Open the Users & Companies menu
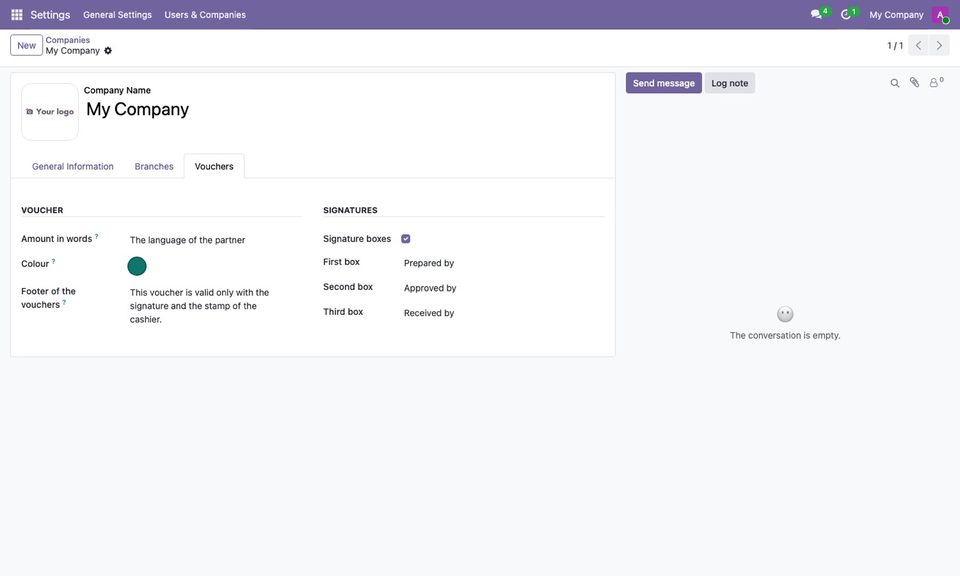This screenshot has width=960, height=576. point(205,15)
